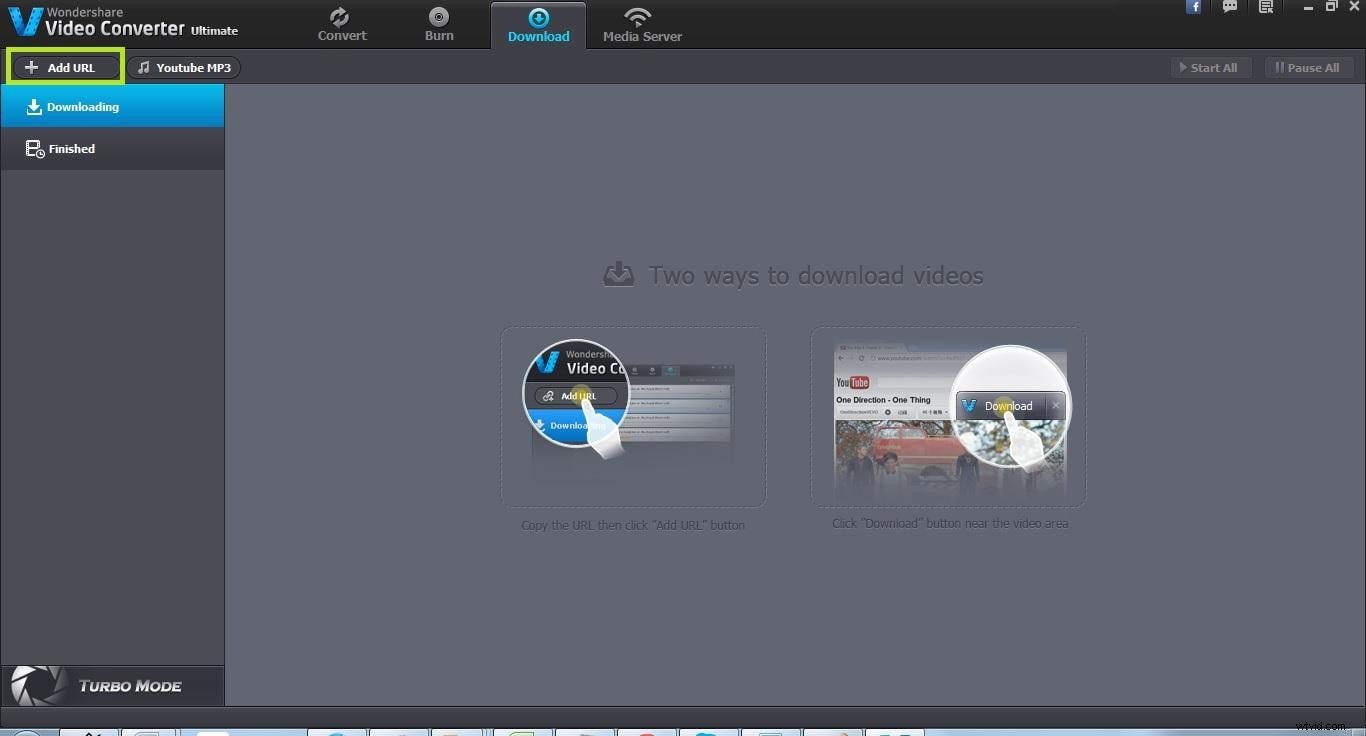Click the Add URL button
The height and width of the screenshot is (736, 1366).
[x=64, y=67]
